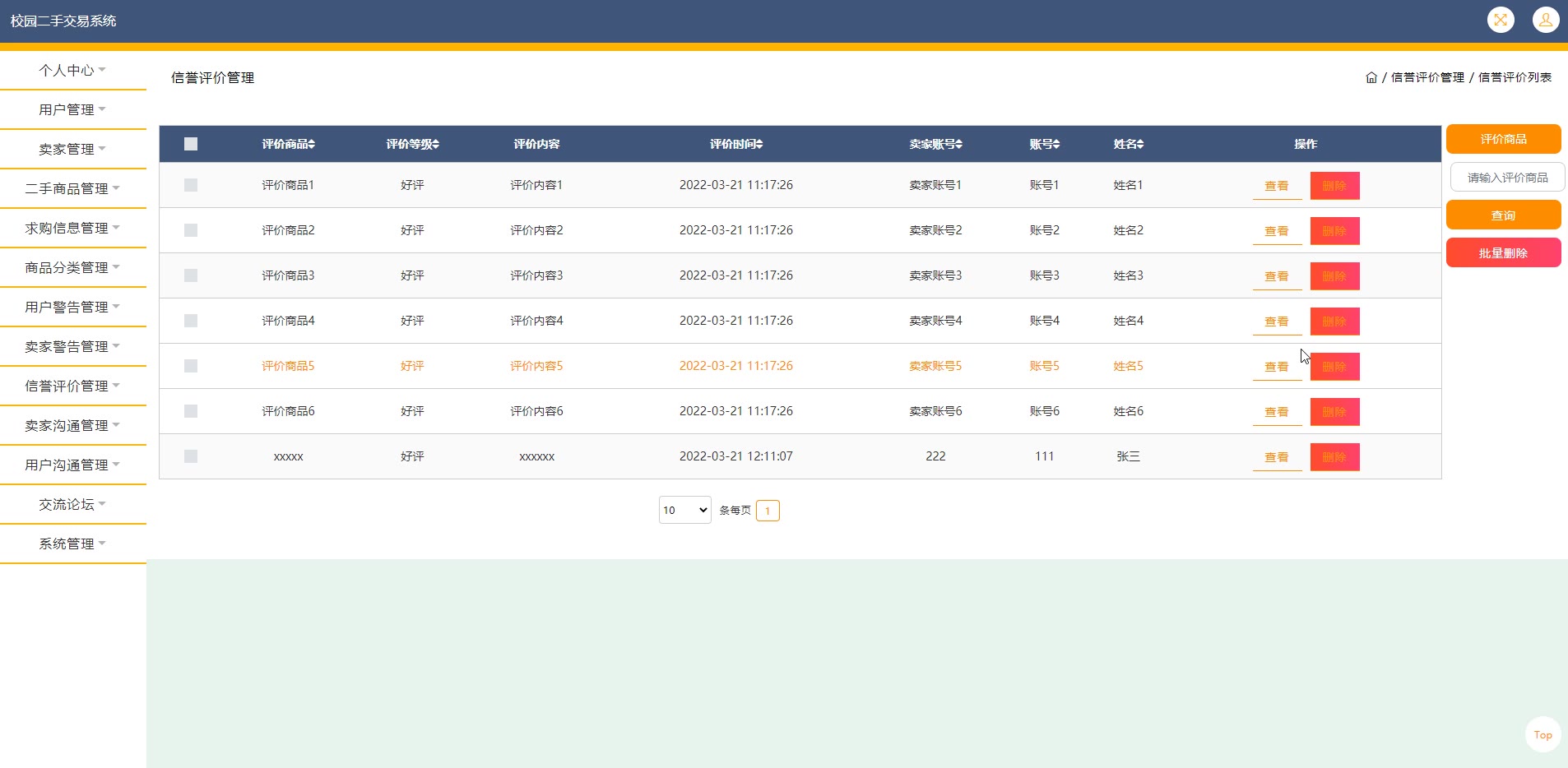
Task: Click the 批量删除 button
Action: point(1503,253)
